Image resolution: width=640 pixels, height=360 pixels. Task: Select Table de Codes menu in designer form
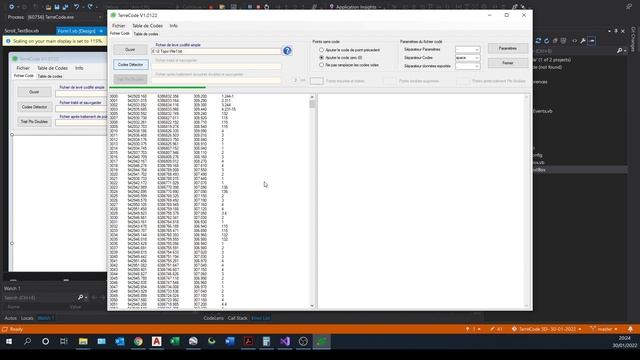(52, 68)
